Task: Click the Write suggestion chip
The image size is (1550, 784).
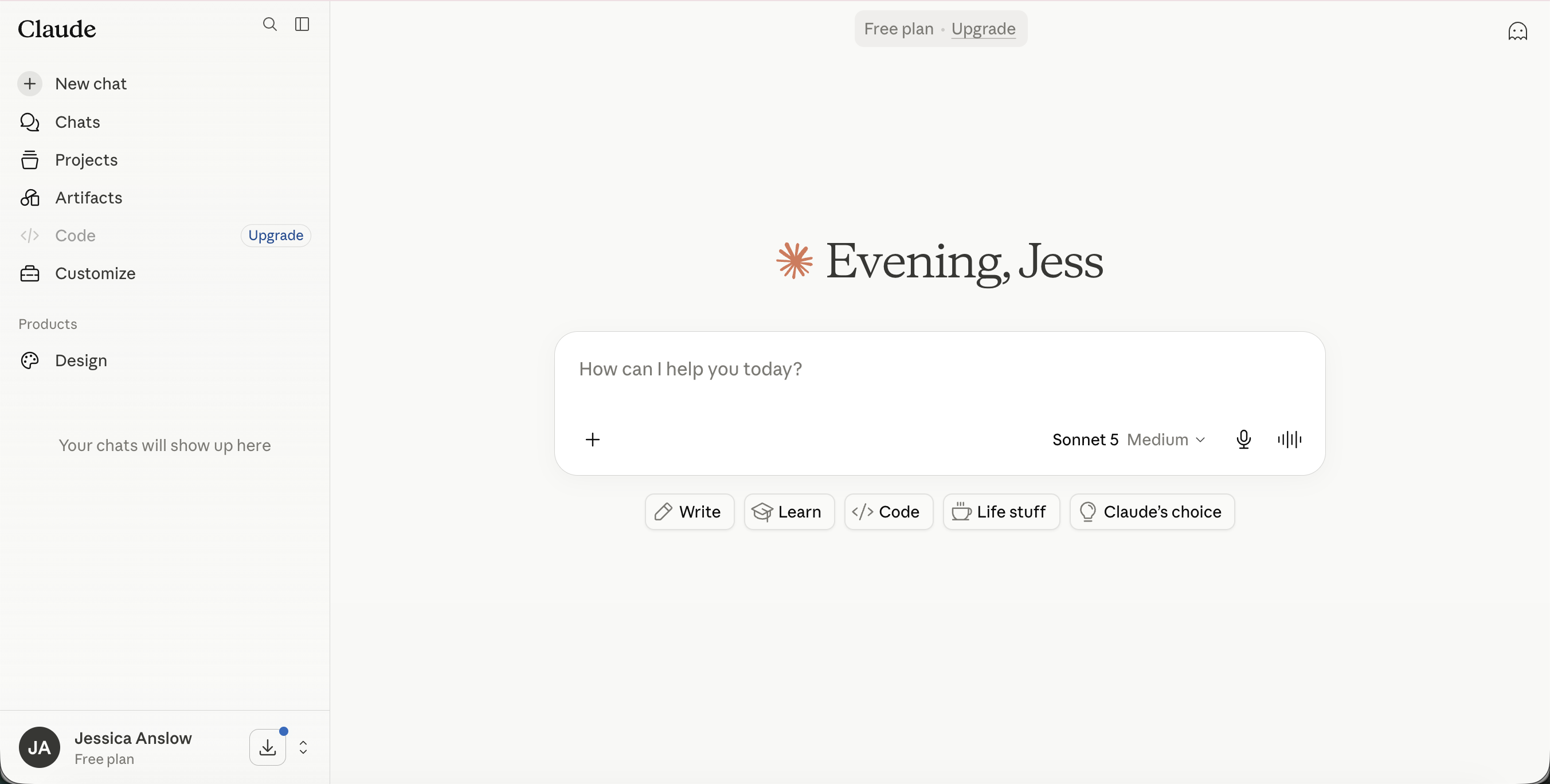Action: pos(690,512)
